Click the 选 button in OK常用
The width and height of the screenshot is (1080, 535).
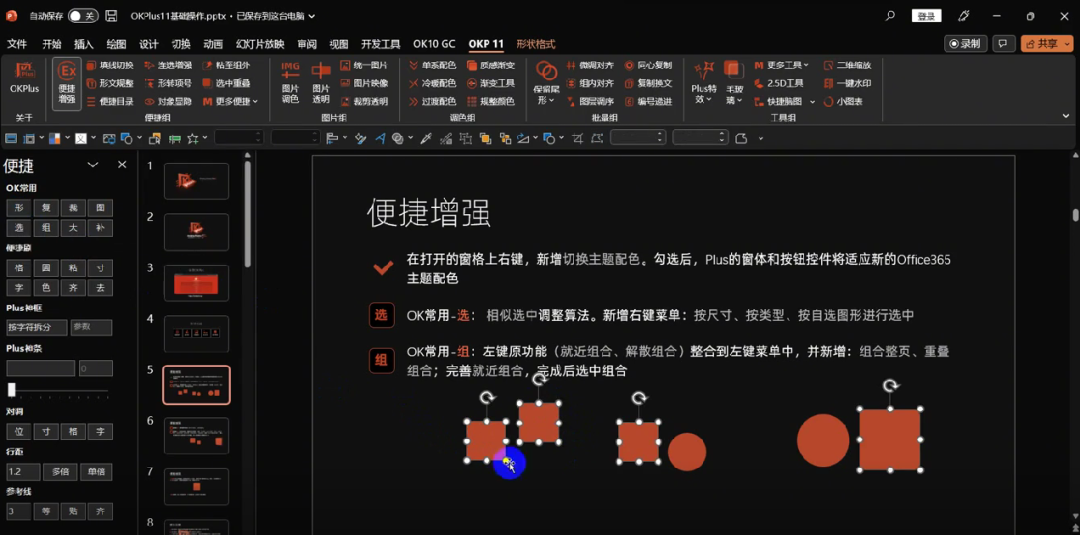point(19,228)
